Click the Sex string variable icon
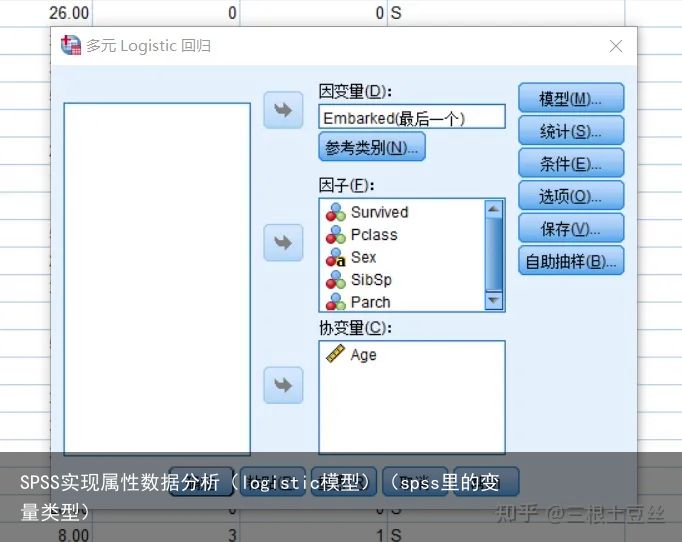Image resolution: width=682 pixels, height=542 pixels. (335, 258)
